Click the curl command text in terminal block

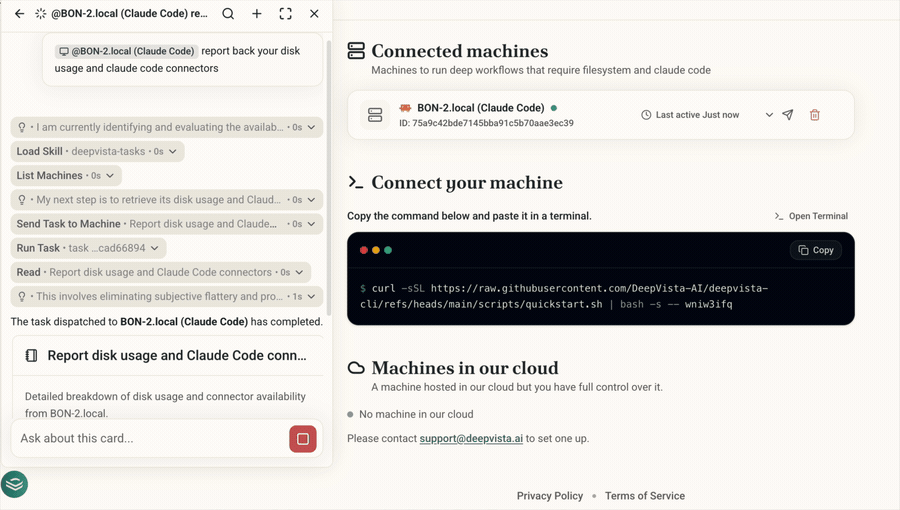(564, 296)
